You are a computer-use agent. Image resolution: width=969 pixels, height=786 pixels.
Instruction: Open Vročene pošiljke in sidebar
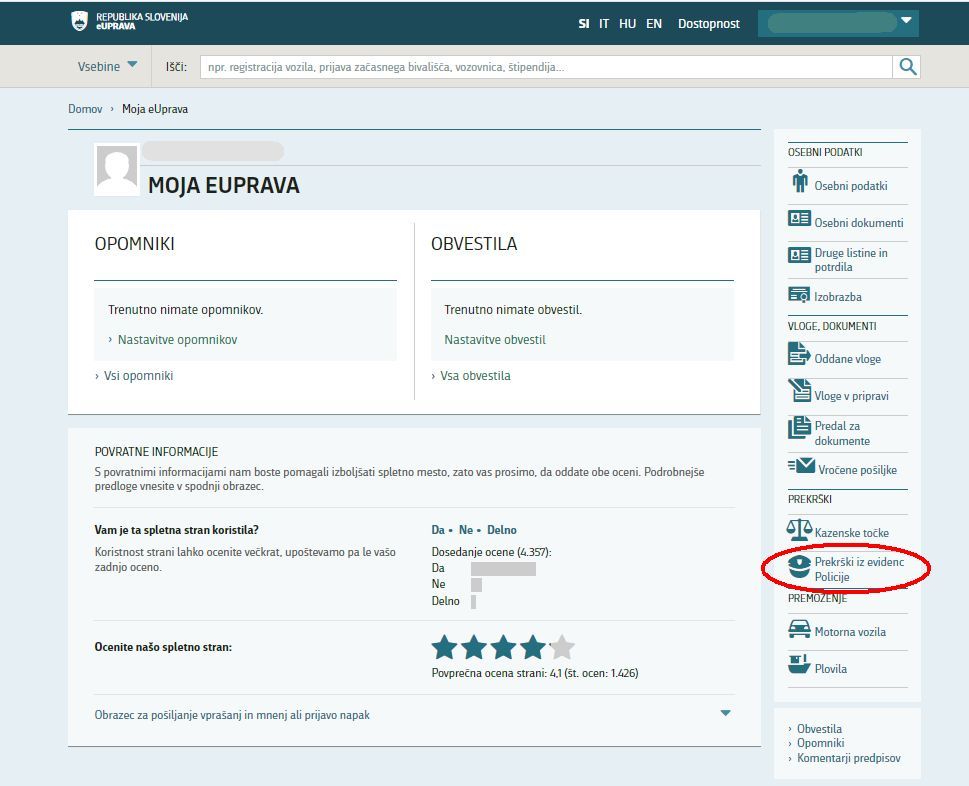(857, 470)
